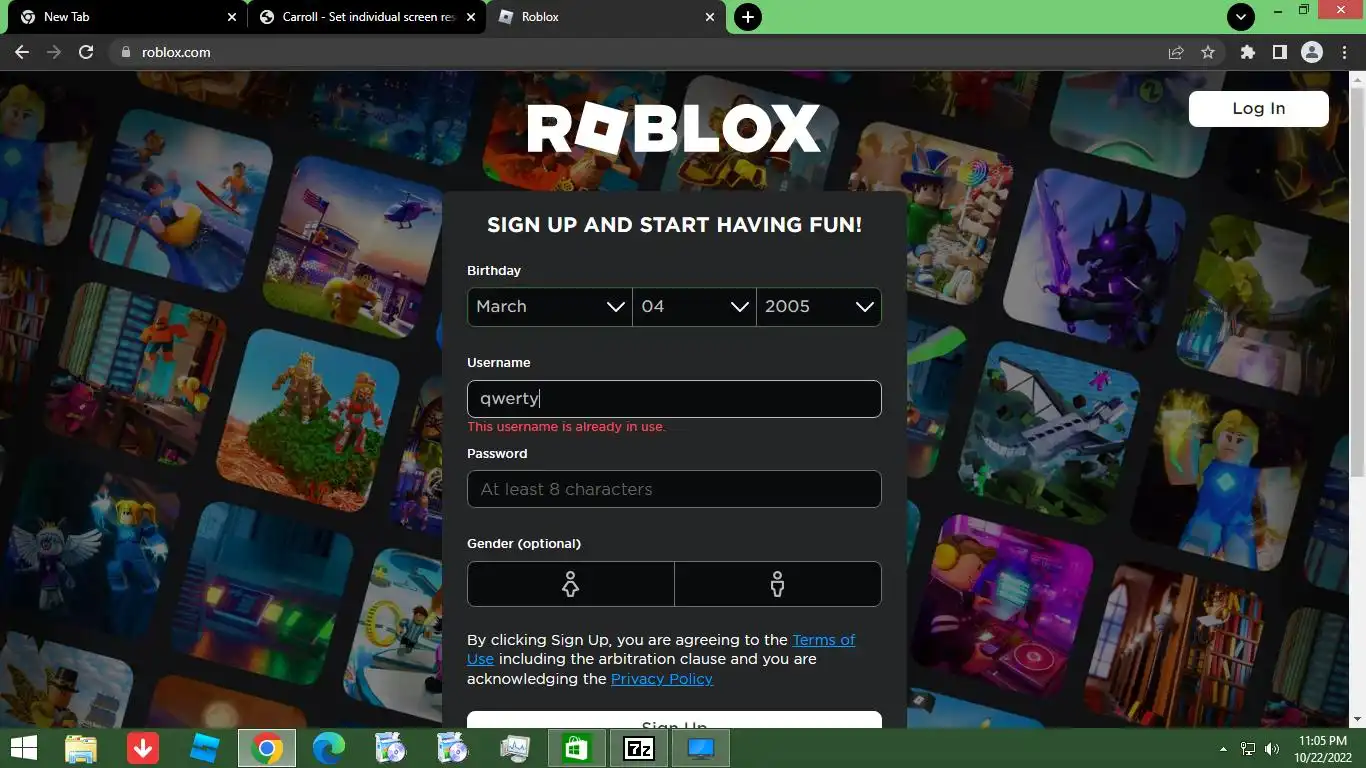Click the browser forward arrow
Viewport: 1366px width, 768px height.
coord(54,52)
